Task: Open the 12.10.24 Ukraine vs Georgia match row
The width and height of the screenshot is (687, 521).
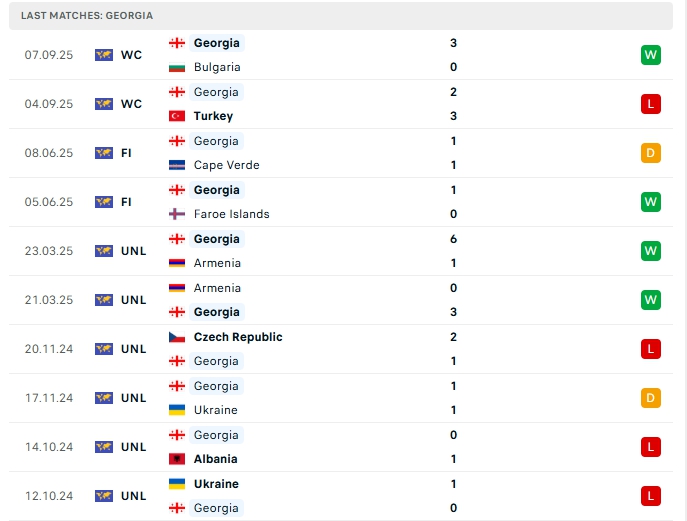Action: pyautogui.click(x=341, y=496)
